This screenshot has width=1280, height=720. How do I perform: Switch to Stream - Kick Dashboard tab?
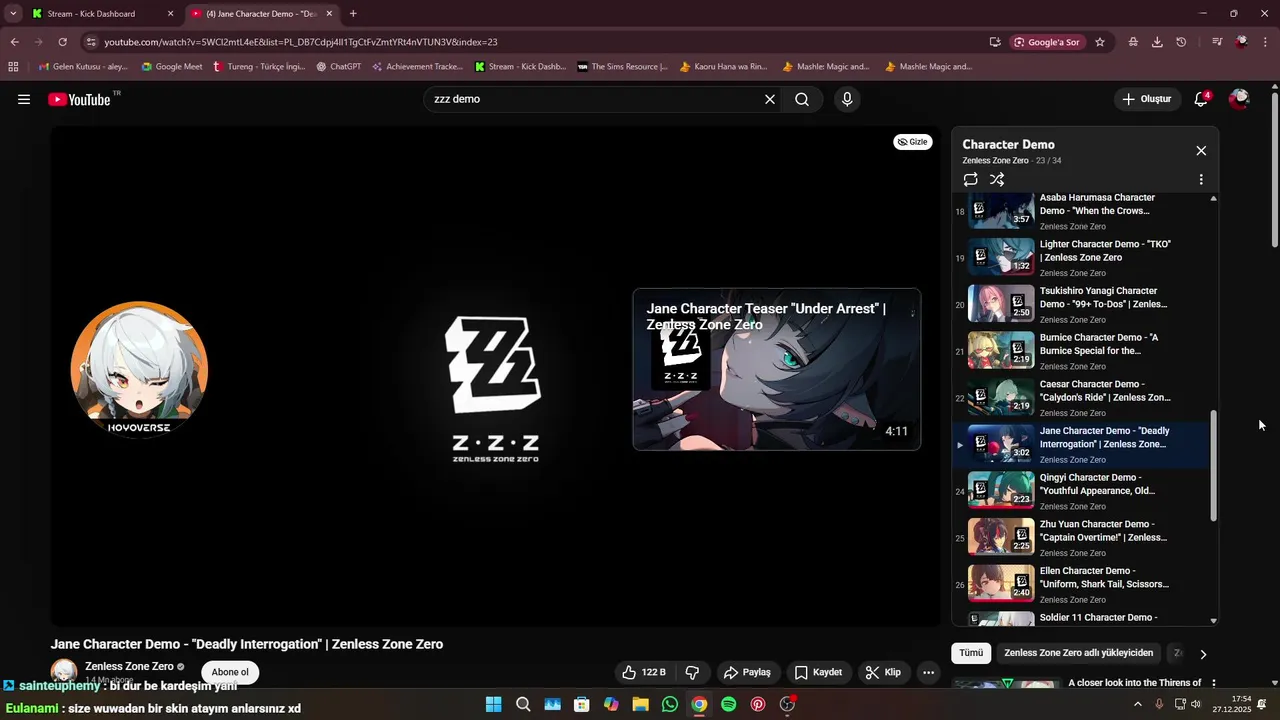pyautogui.click(x=100, y=14)
